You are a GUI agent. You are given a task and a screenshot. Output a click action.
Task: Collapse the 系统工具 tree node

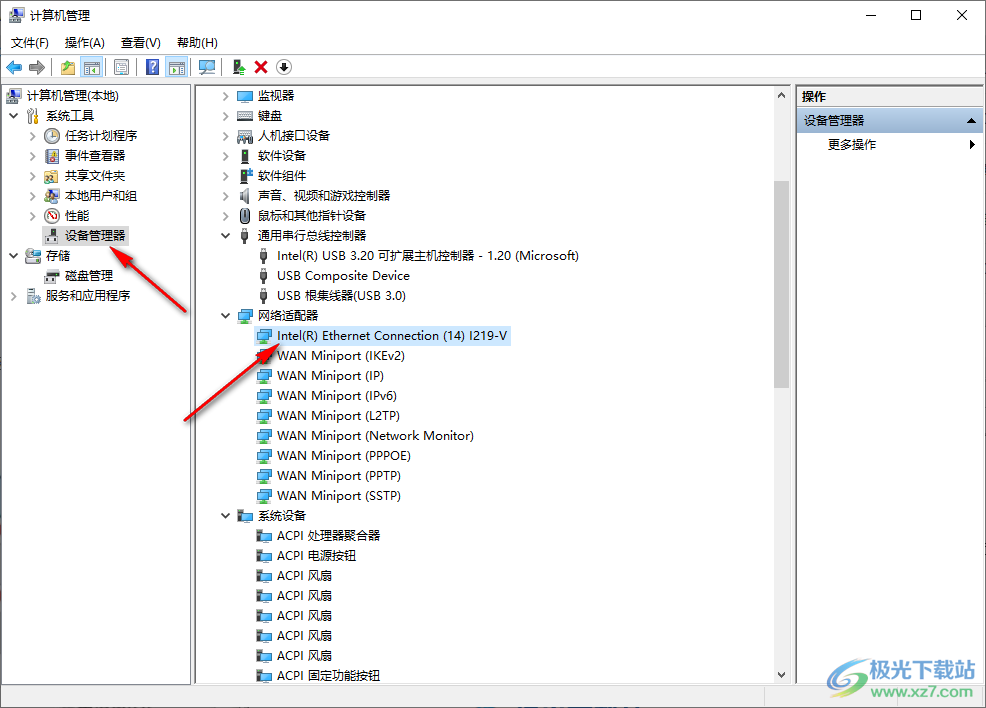[14, 116]
